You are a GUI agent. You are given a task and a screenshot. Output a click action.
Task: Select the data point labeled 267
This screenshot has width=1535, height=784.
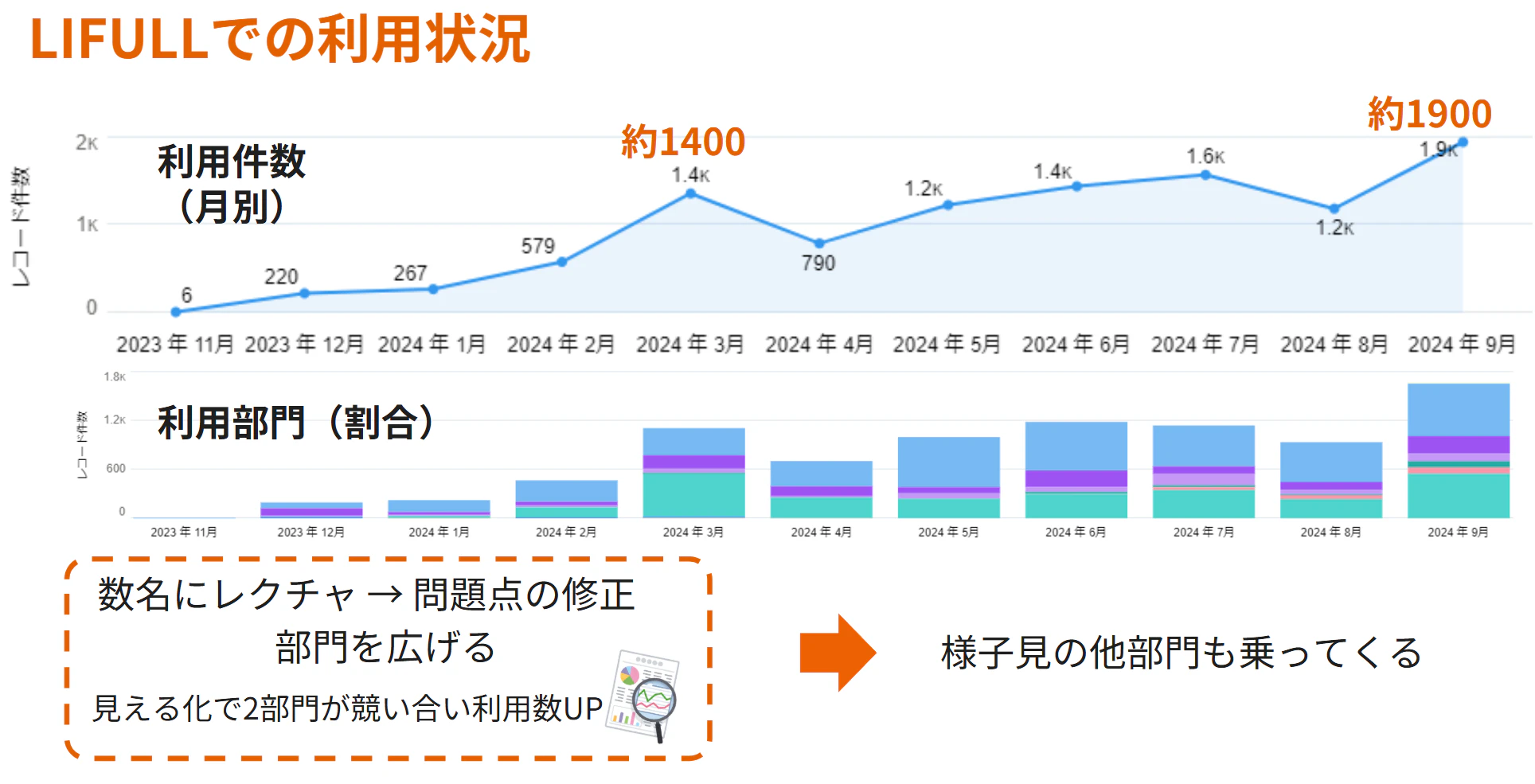coord(433,289)
